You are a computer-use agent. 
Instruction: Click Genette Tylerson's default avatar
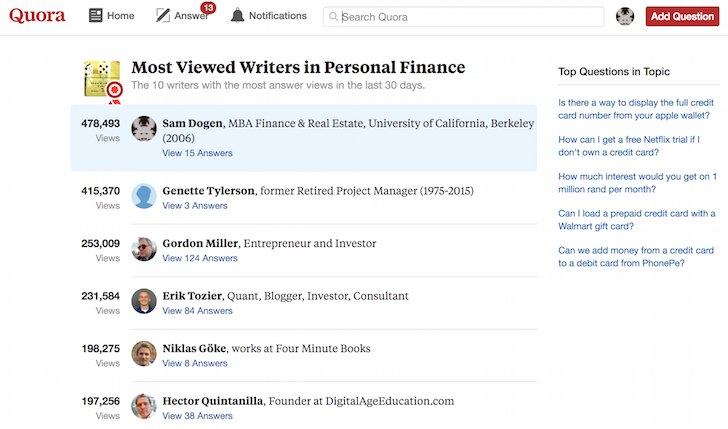[144, 196]
